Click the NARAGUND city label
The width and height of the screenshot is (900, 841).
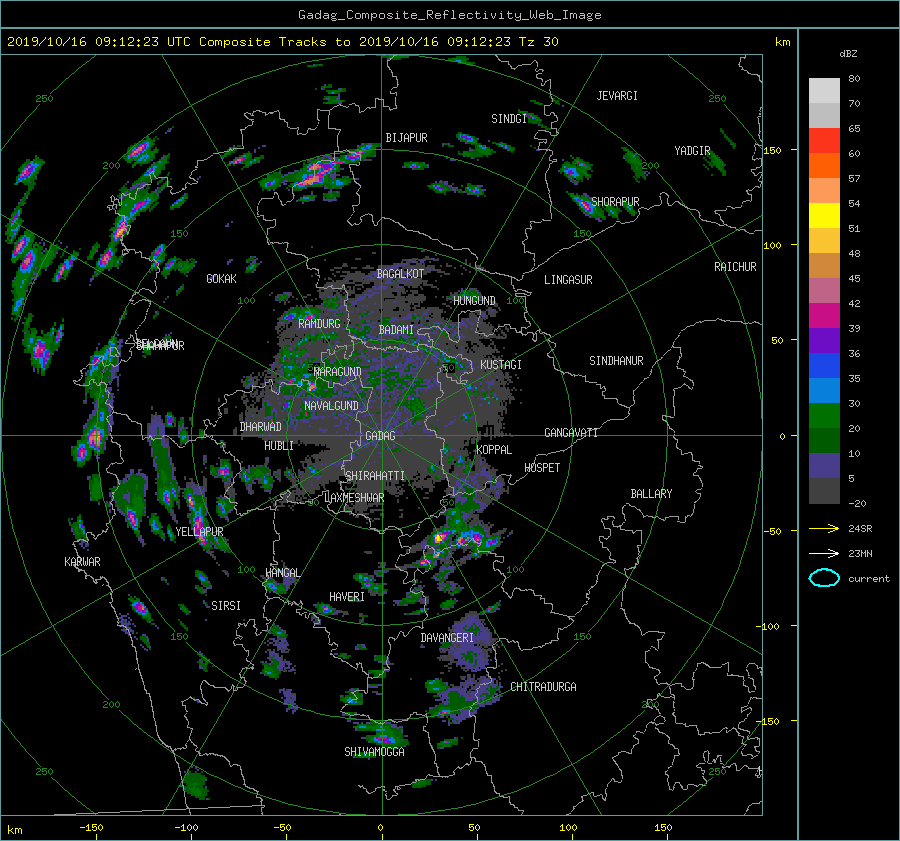[x=338, y=371]
